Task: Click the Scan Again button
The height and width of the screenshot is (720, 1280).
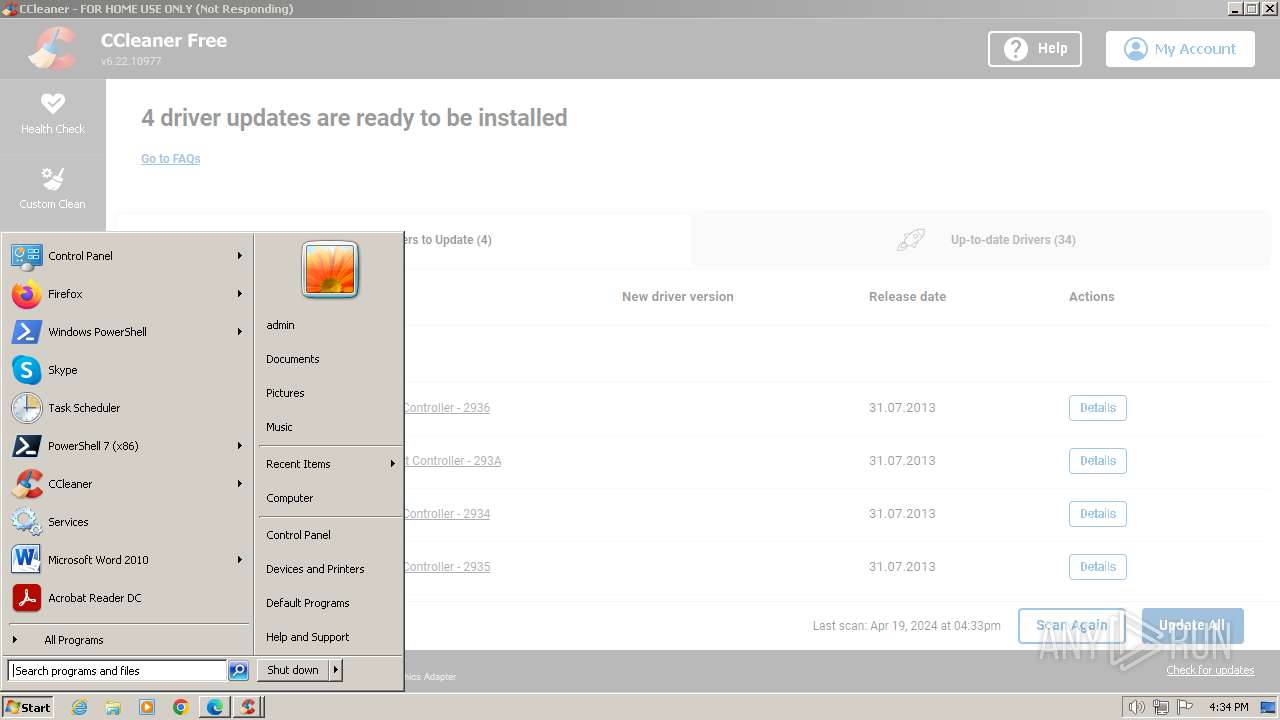Action: pyautogui.click(x=1072, y=626)
